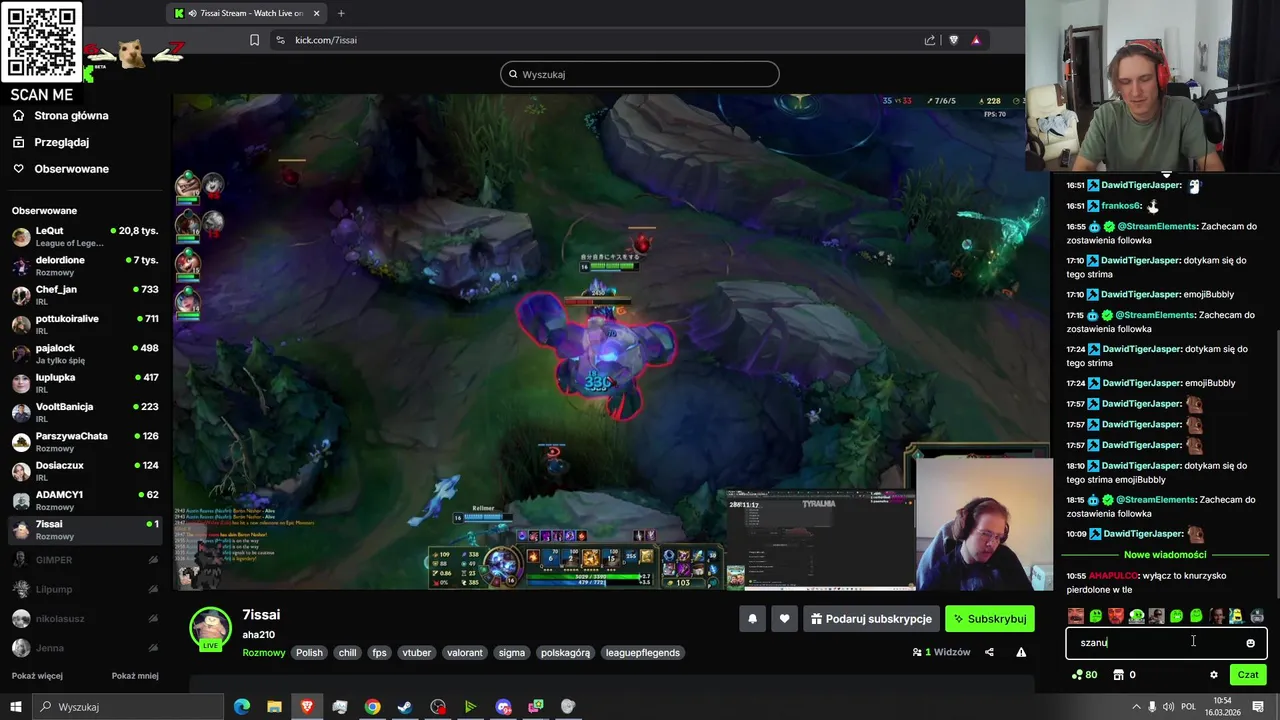Click the Brave Rewards triangle icon

(975, 40)
